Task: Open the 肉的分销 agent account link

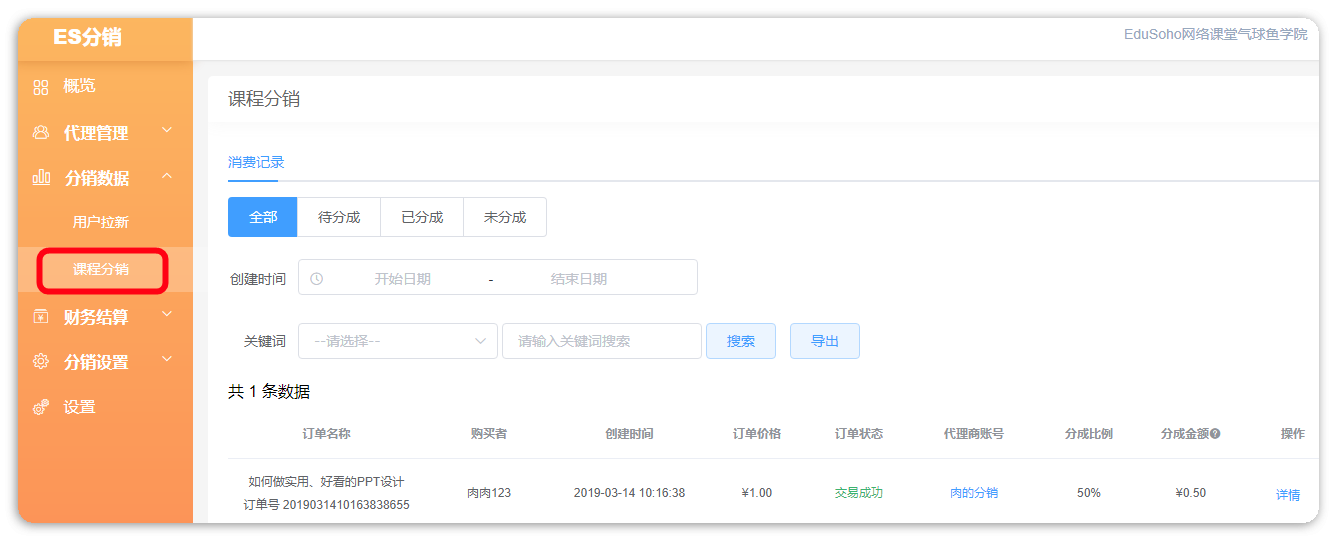Action: click(x=973, y=492)
